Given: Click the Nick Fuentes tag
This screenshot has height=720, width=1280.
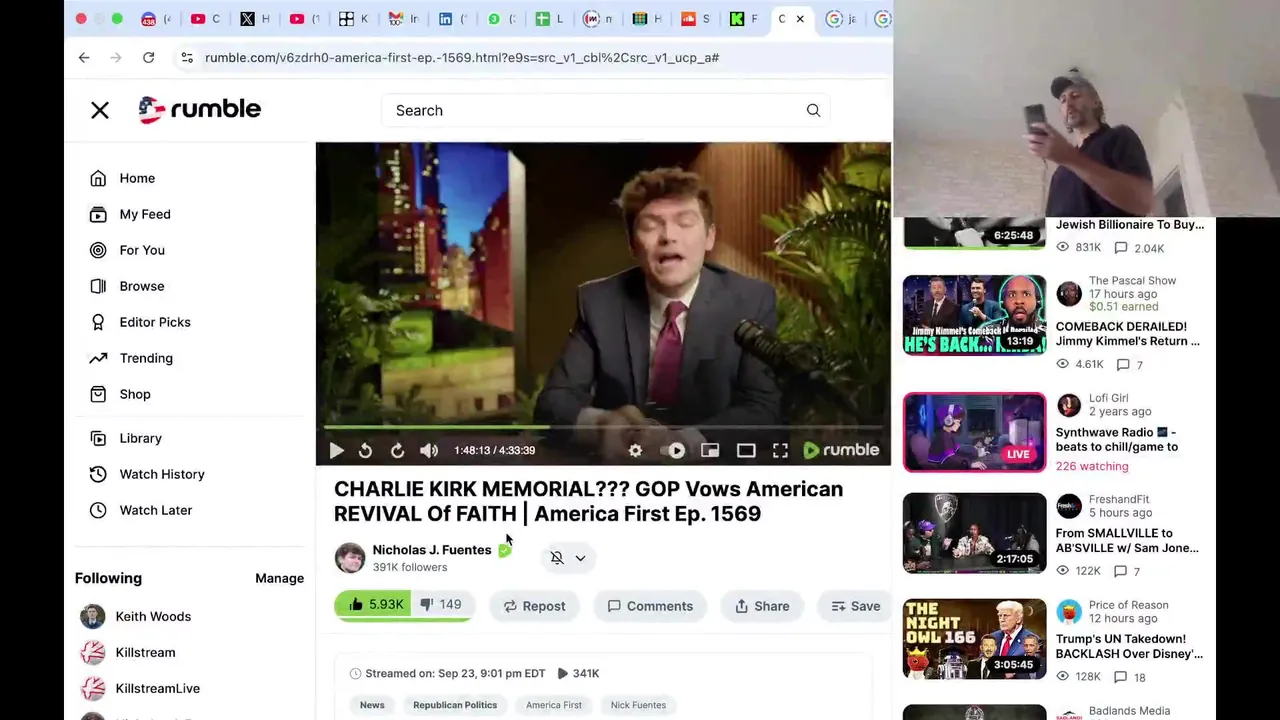Looking at the screenshot, I should (638, 705).
